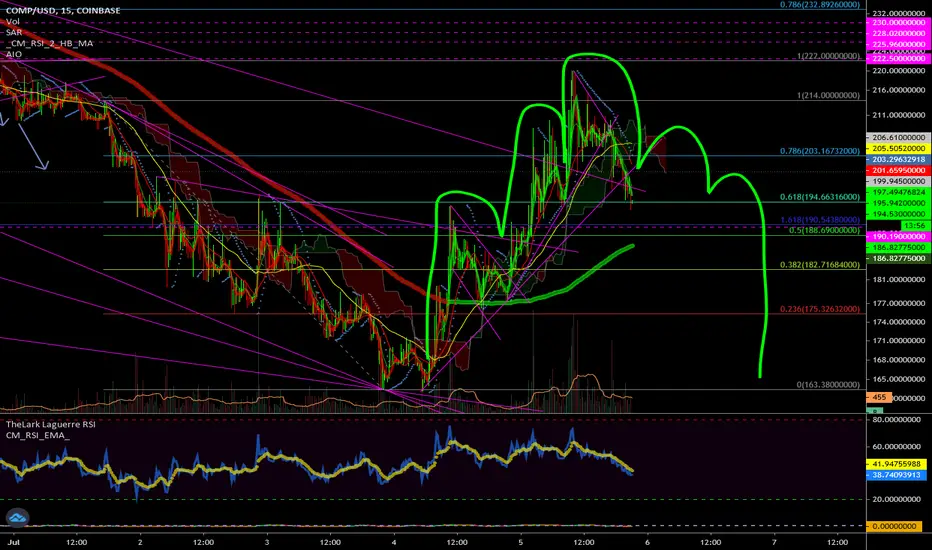Click the 211.00000000 price axis tick

pyautogui.click(x=899, y=115)
